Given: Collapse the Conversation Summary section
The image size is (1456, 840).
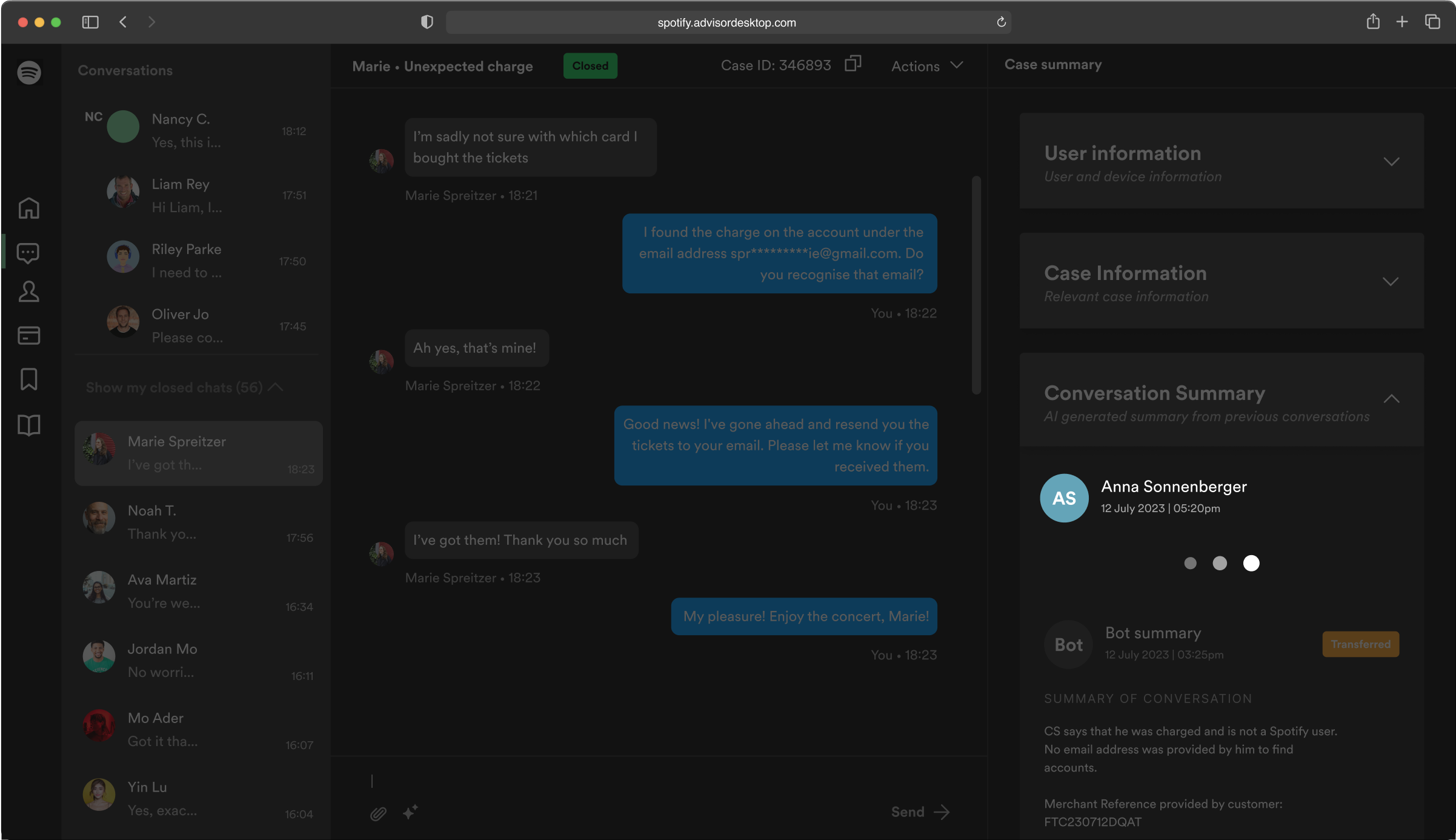Looking at the screenshot, I should coord(1391,399).
